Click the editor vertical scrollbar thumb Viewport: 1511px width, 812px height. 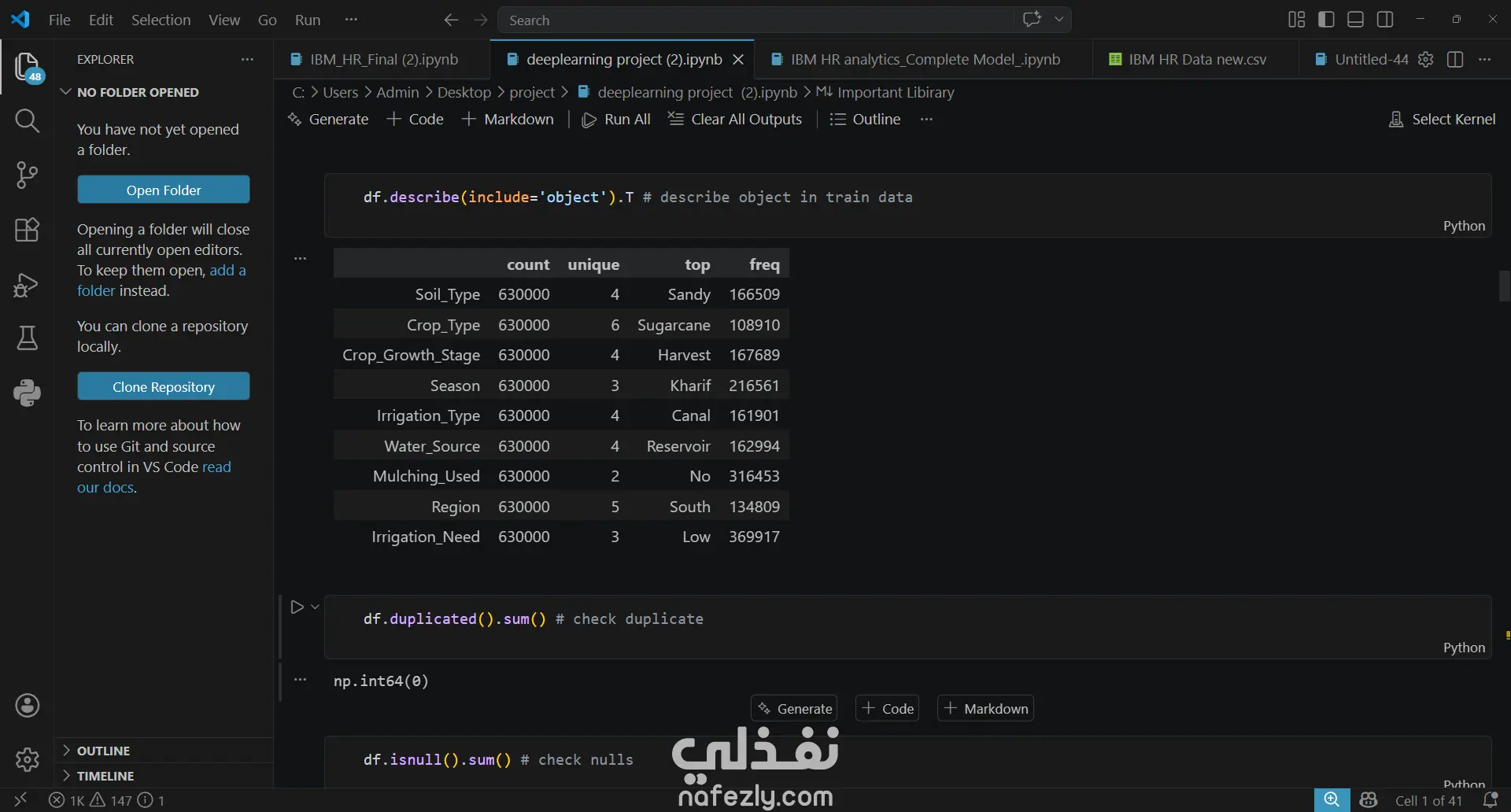1505,286
